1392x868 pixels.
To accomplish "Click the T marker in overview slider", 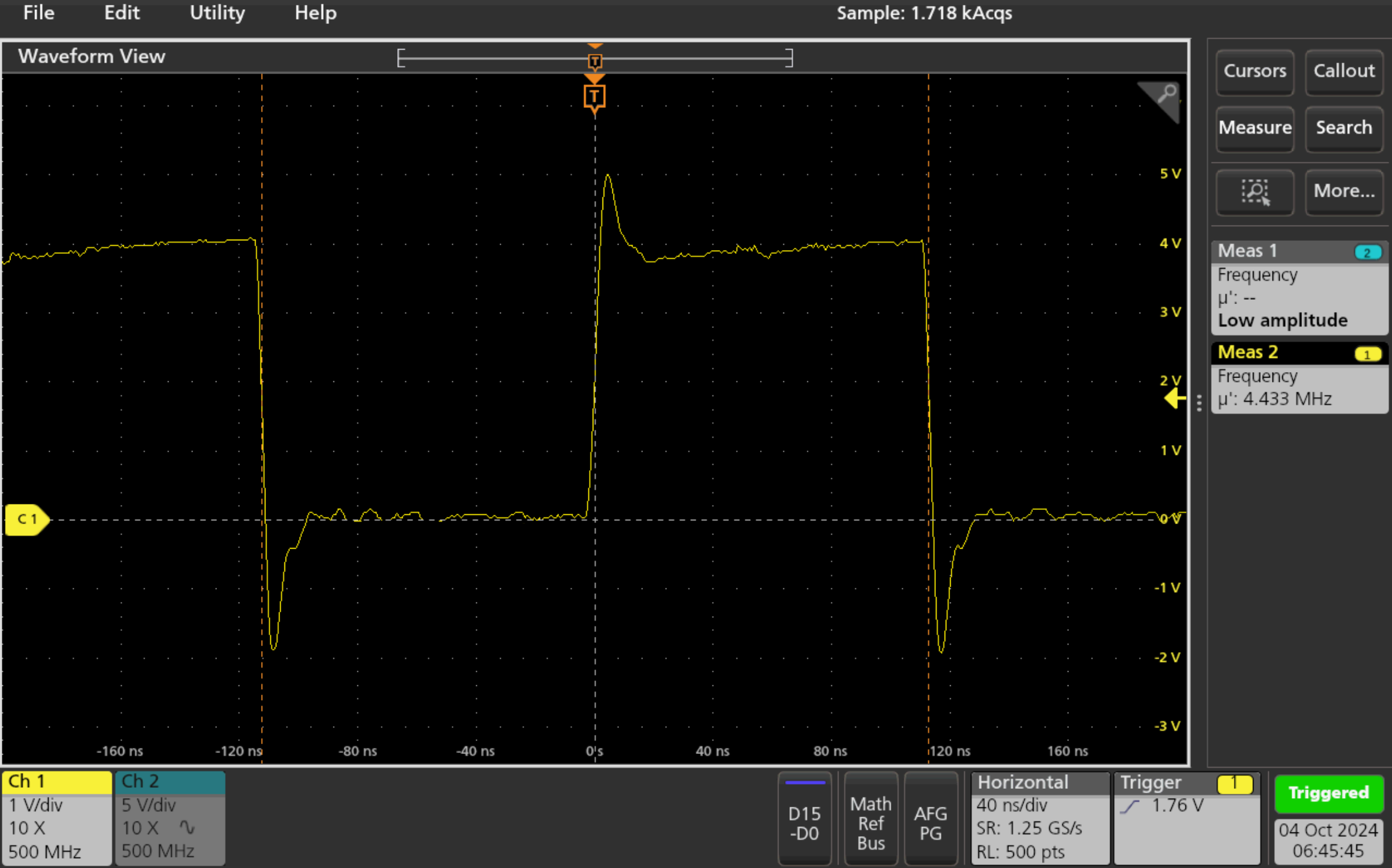I will [x=595, y=61].
